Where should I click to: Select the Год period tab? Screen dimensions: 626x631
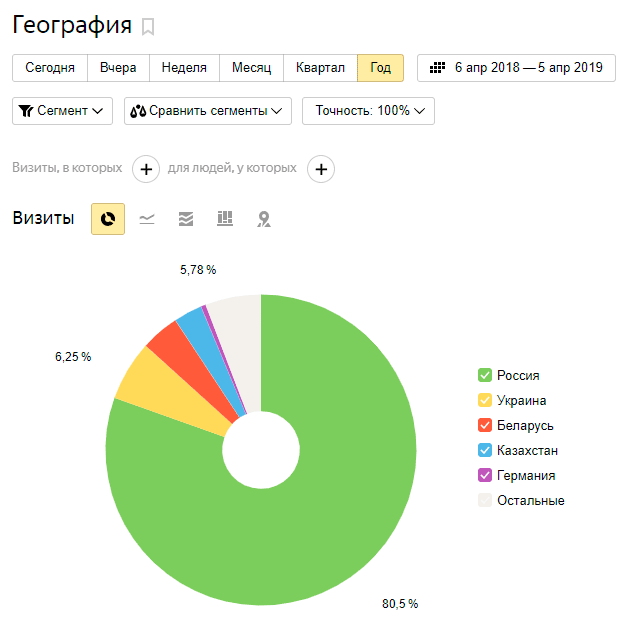[x=380, y=68]
